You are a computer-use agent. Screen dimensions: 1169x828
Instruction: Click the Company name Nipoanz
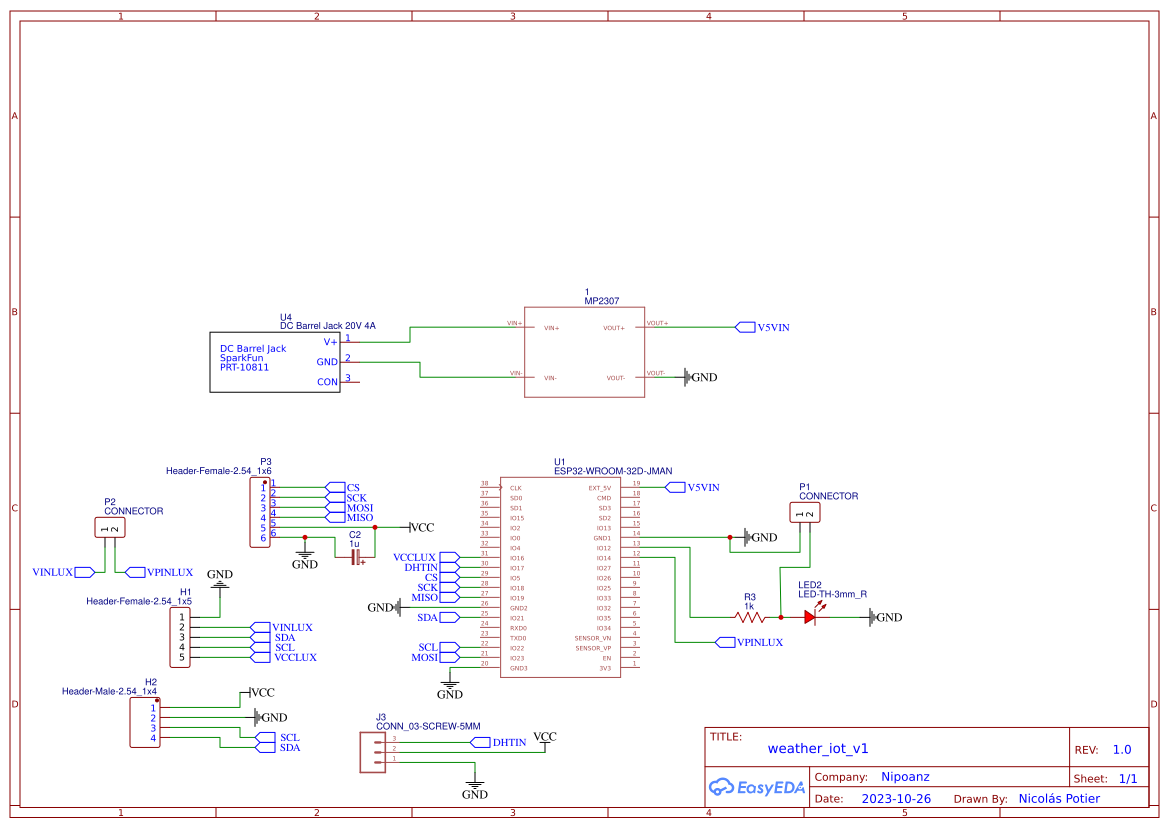tap(906, 776)
